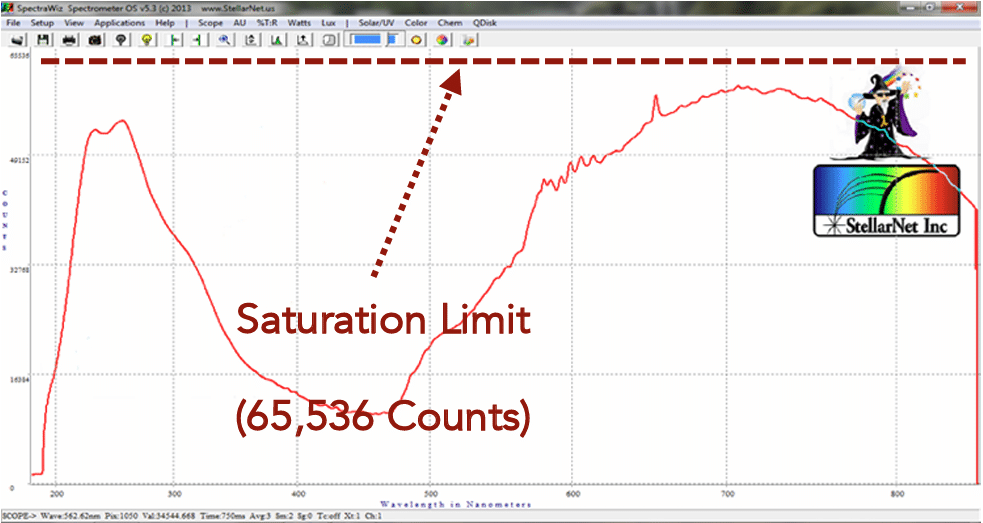Click the 700 wavelength axis label
Image resolution: width=983 pixels, height=523 pixels.
point(726,494)
